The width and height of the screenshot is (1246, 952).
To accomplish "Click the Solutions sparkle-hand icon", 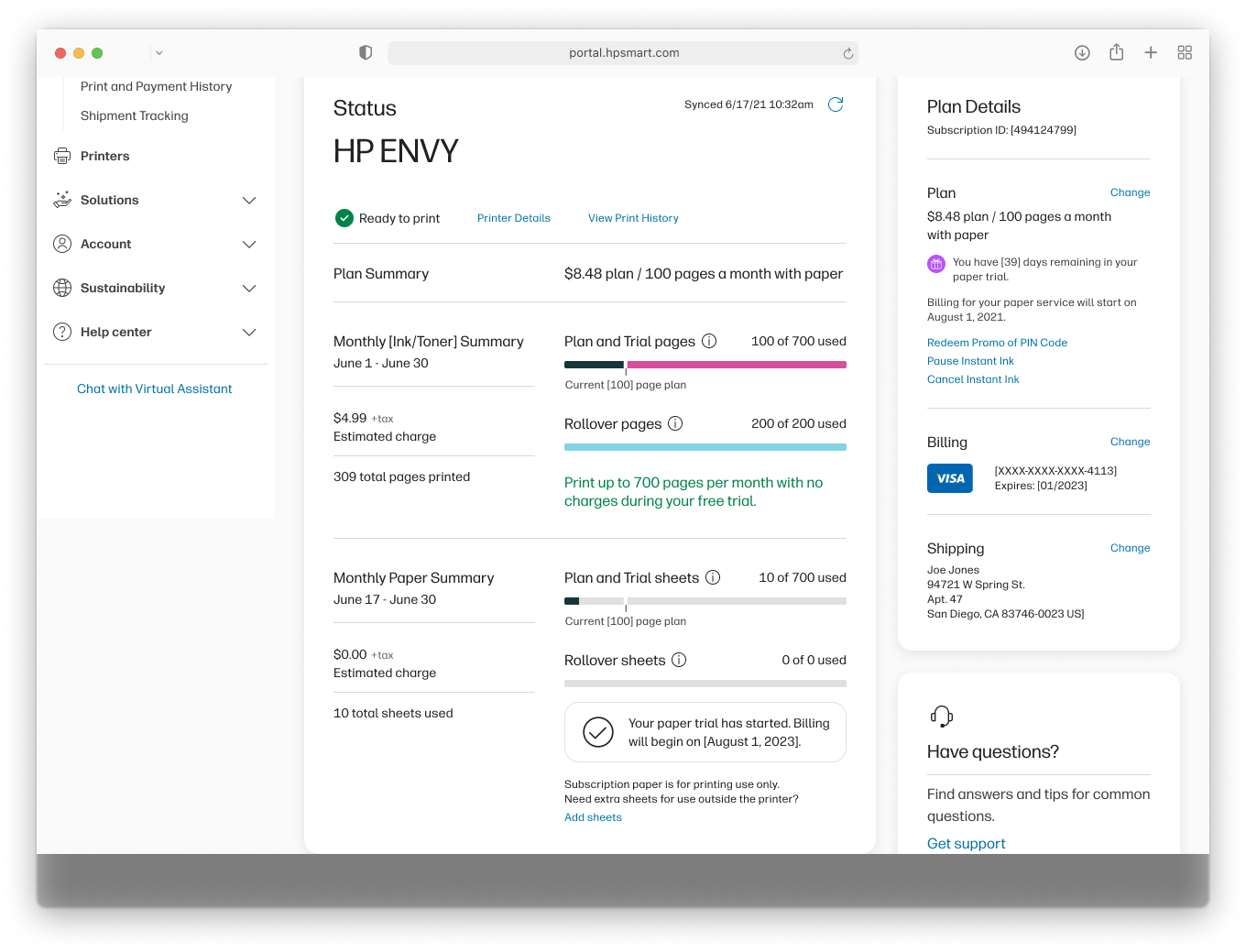I will click(x=62, y=200).
